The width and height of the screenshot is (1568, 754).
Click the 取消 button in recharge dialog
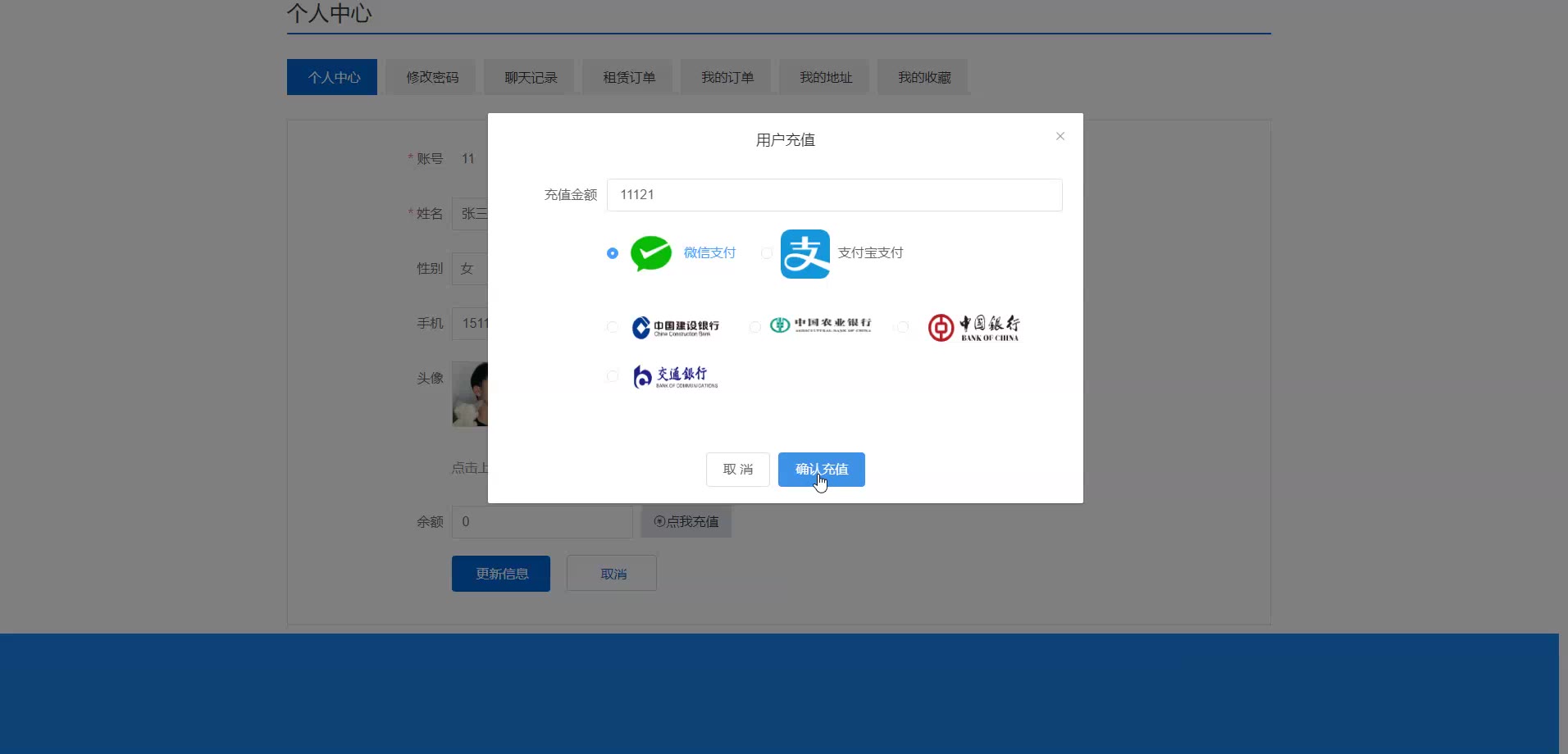[738, 470]
